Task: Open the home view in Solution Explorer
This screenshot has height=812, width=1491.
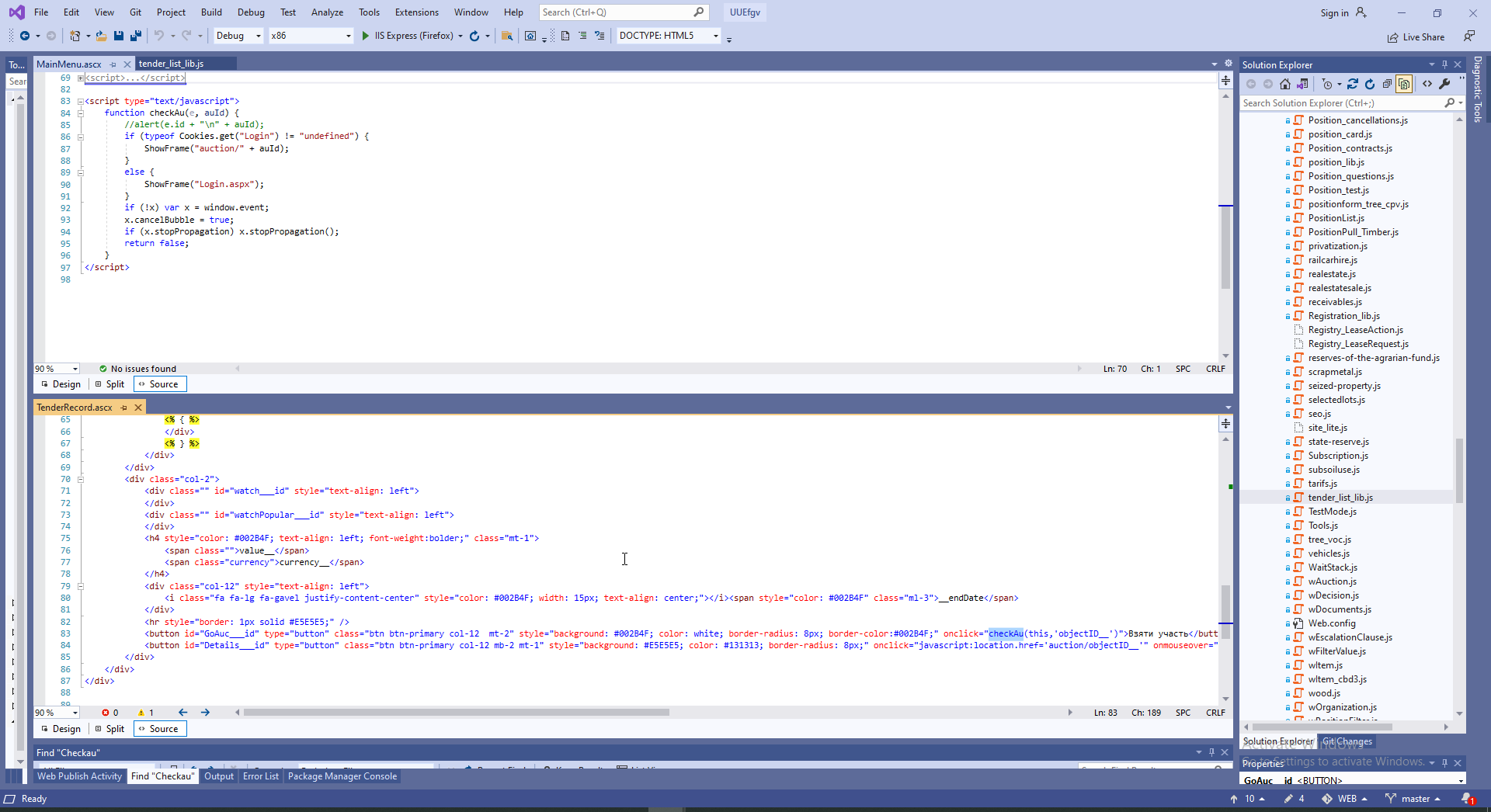Action: point(1285,84)
